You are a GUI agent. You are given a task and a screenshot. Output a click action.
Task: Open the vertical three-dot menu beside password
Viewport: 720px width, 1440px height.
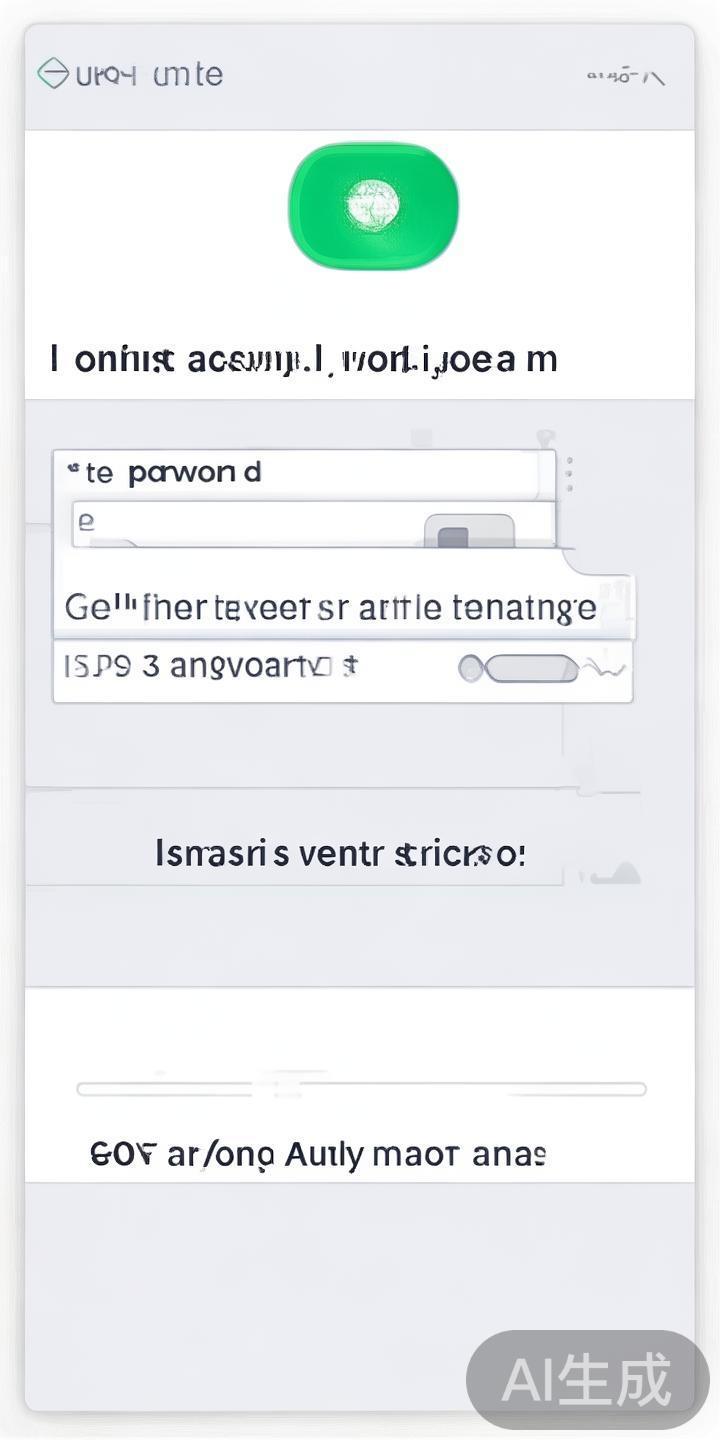click(570, 474)
